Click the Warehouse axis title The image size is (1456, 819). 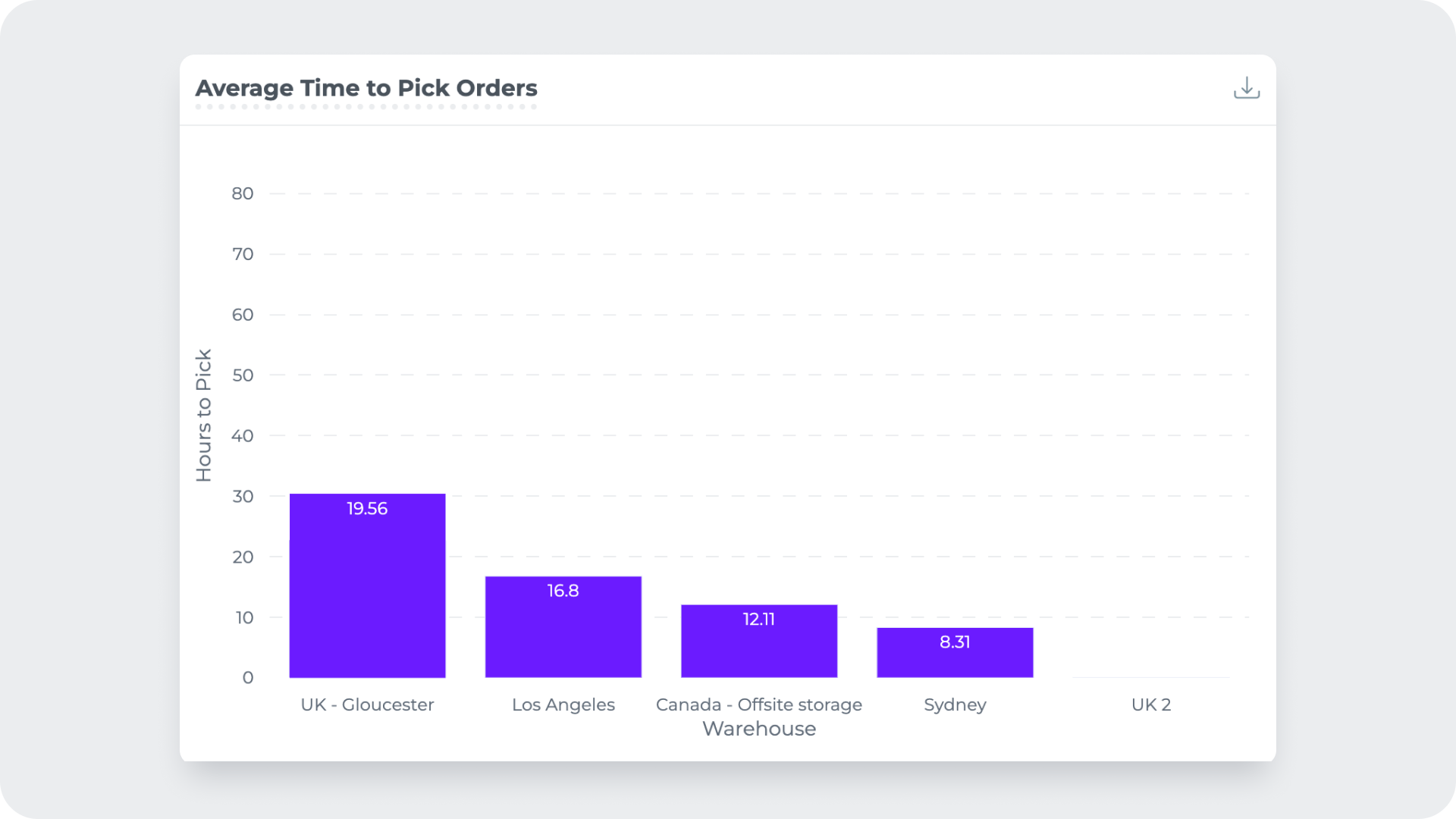(758, 729)
